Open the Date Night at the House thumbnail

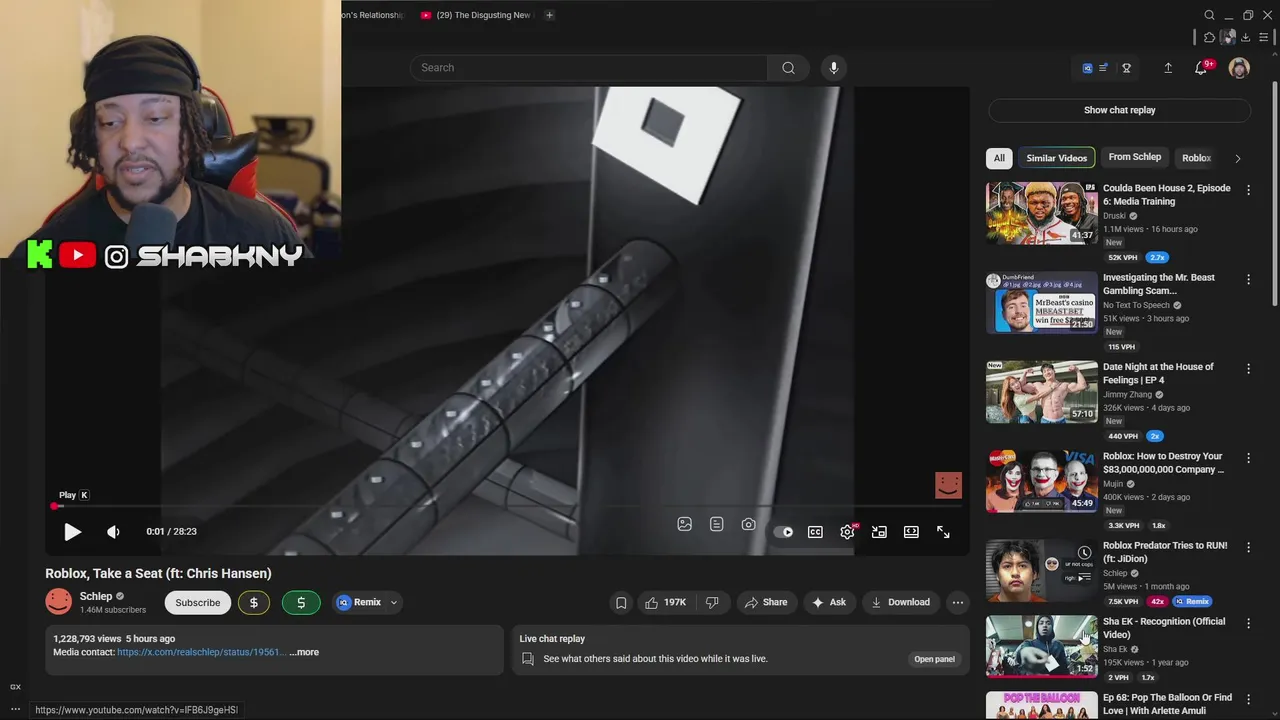tap(1041, 392)
